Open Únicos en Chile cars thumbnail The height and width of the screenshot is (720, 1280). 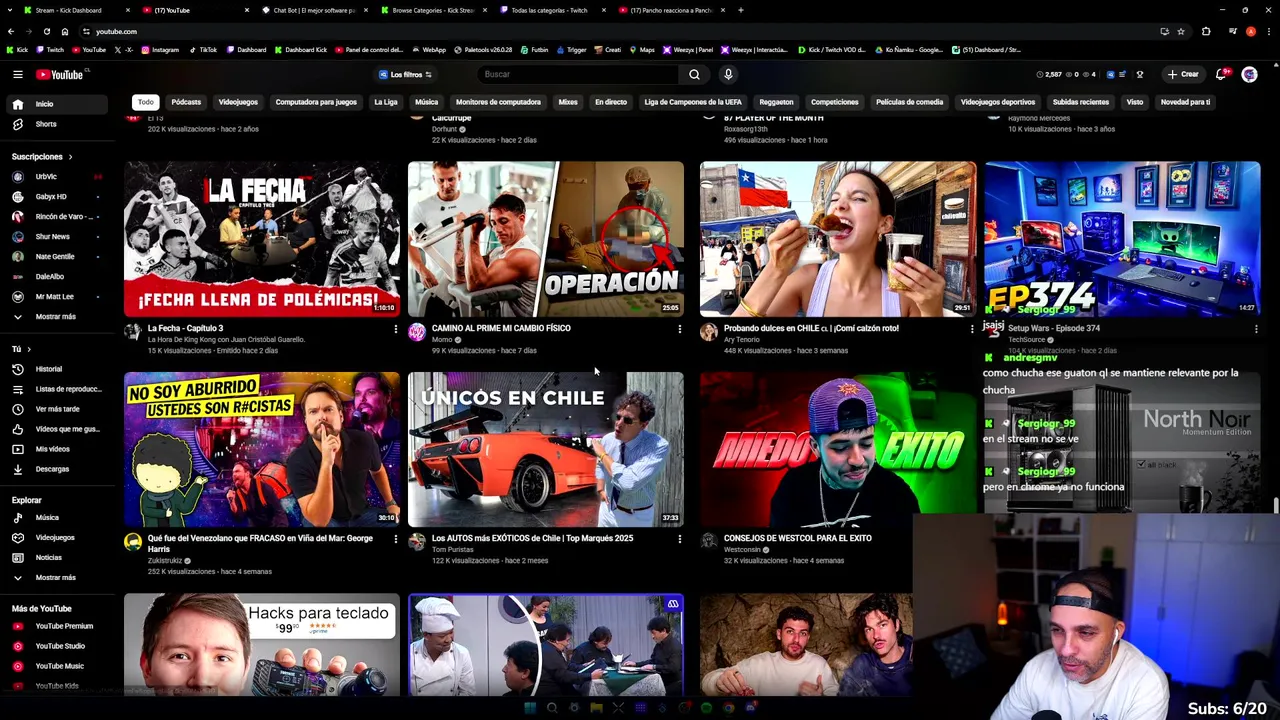click(546, 449)
